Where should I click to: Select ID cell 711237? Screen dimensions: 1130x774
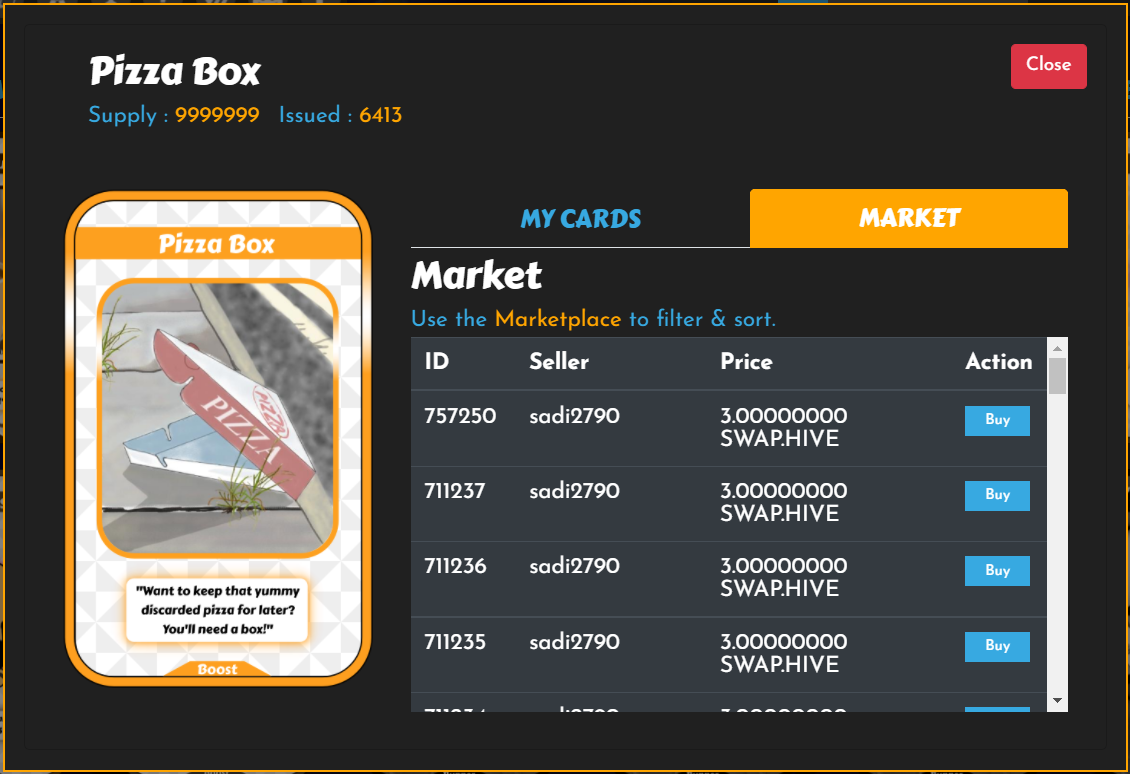(454, 491)
